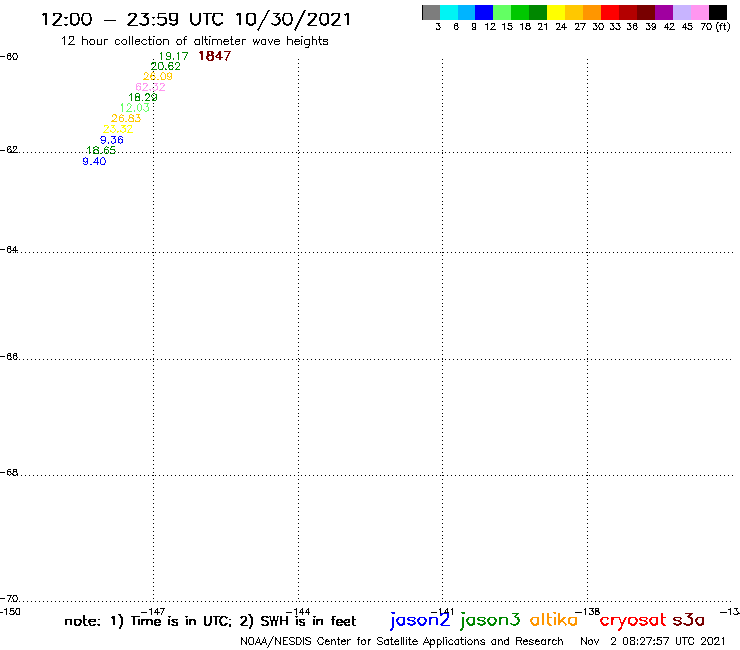Select the longitude axis label -141

pyautogui.click(x=442, y=612)
